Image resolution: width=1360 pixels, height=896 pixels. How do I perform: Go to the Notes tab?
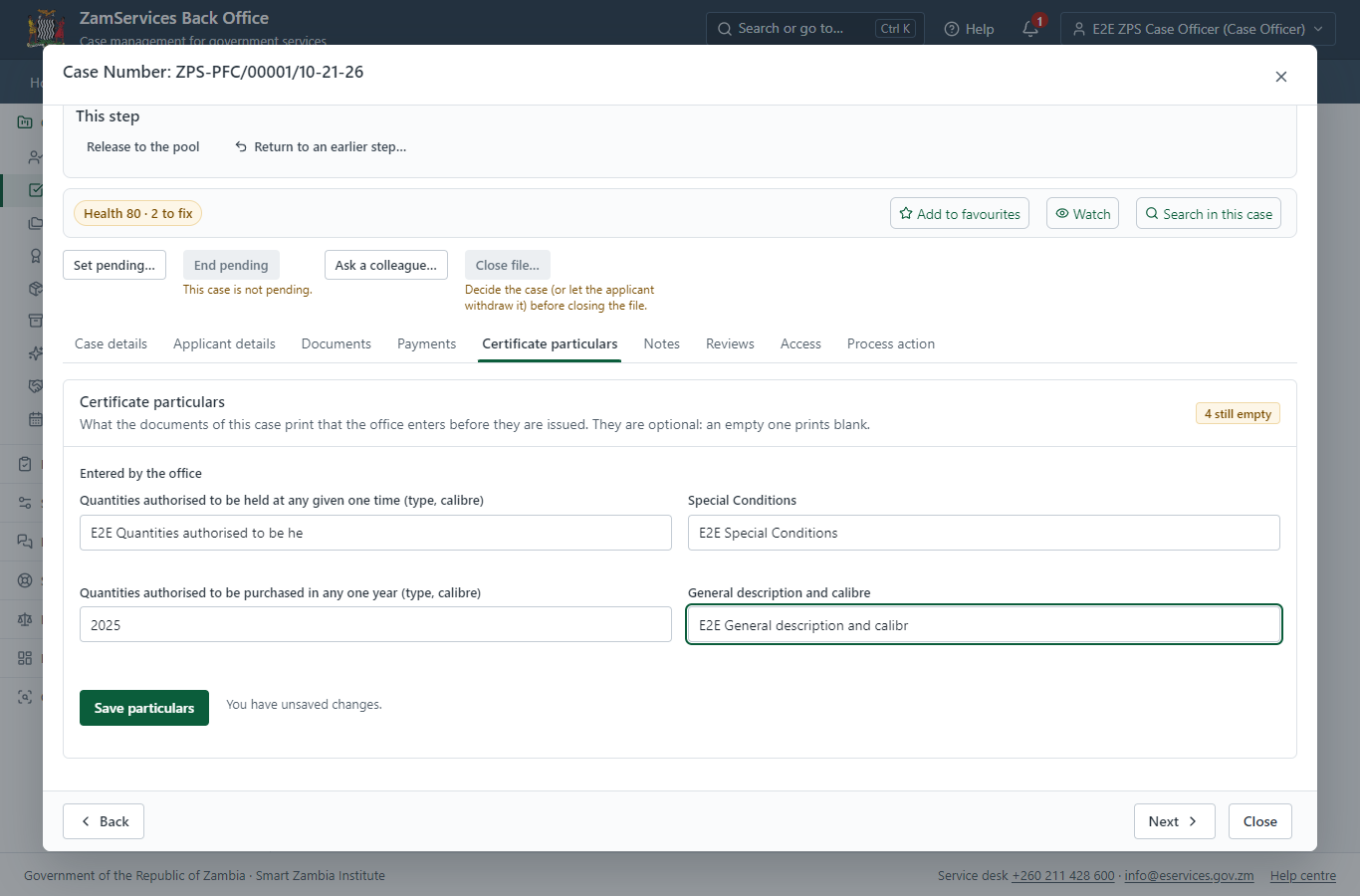(x=662, y=343)
